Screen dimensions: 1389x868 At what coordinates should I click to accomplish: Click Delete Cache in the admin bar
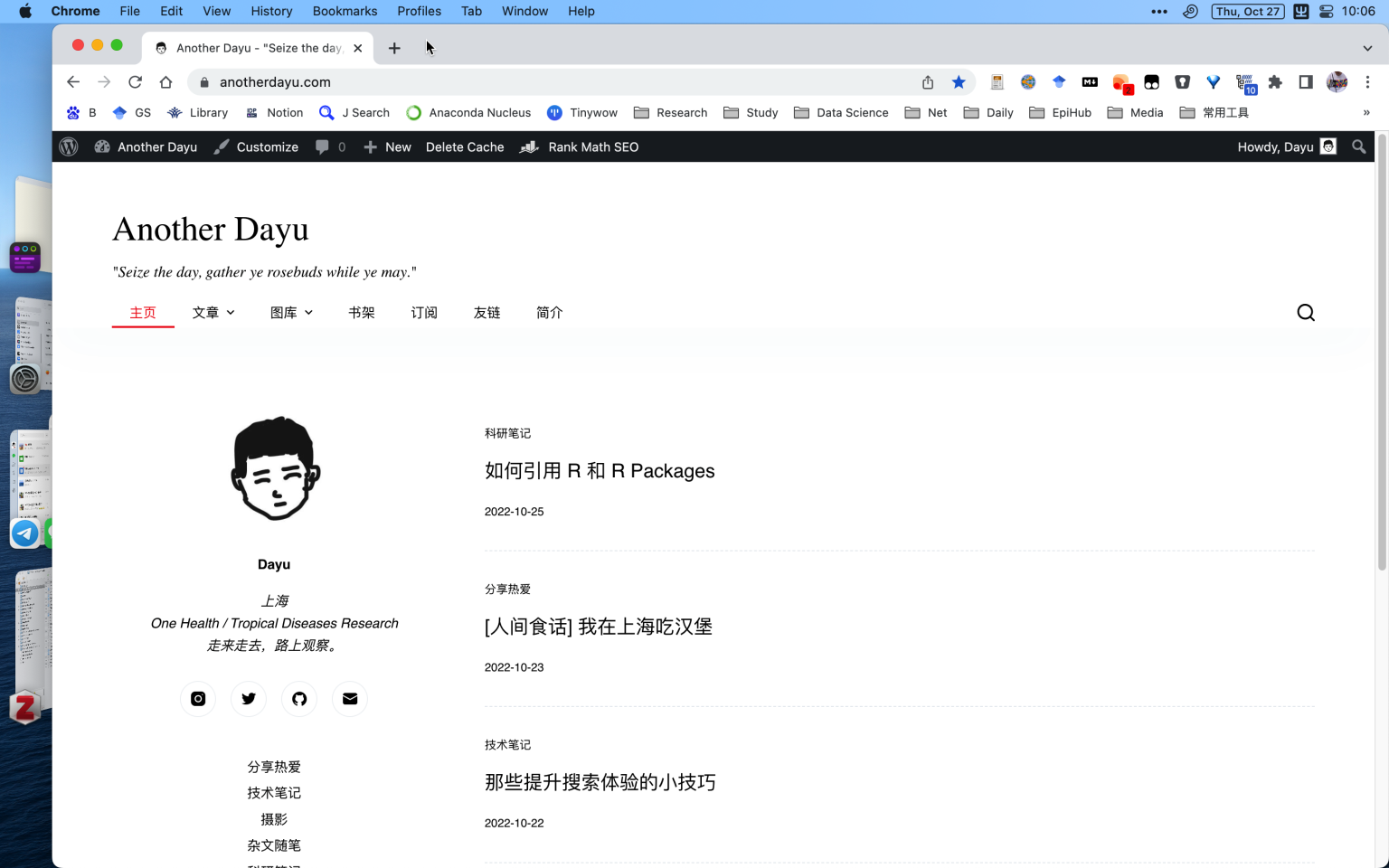(465, 146)
